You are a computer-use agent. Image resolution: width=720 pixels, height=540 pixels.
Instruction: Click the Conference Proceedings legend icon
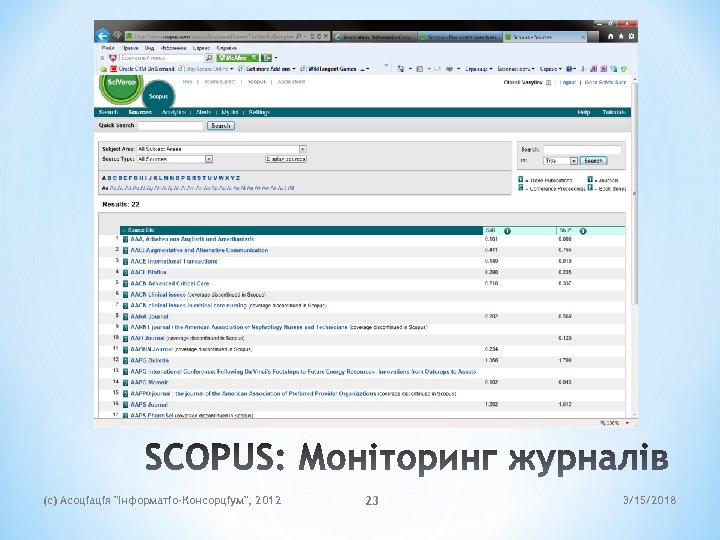[521, 188]
